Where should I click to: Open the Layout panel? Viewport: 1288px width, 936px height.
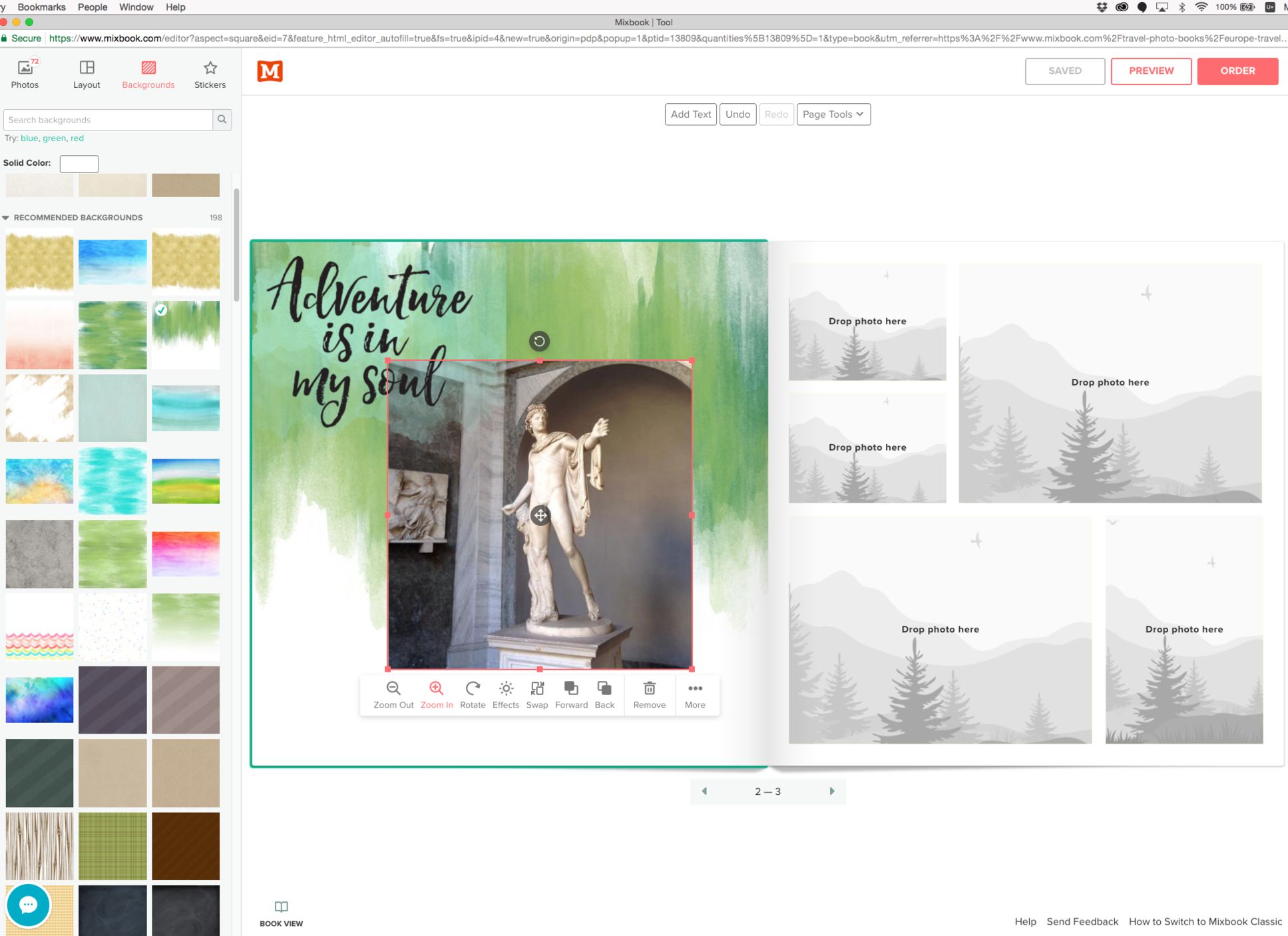(87, 73)
